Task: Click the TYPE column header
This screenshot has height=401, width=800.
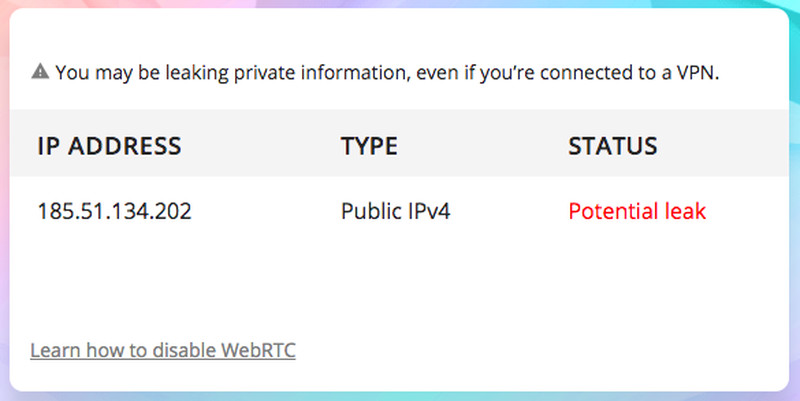Action: coord(369,146)
